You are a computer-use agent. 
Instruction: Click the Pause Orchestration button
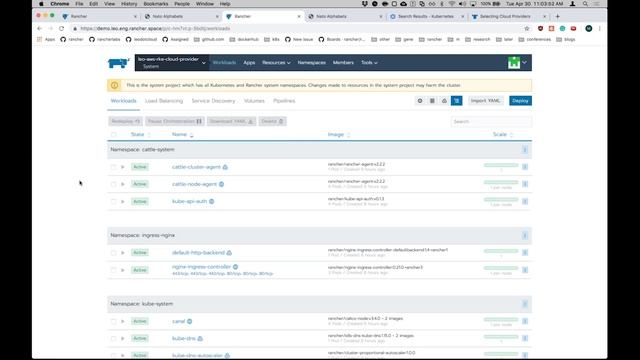tap(175, 121)
